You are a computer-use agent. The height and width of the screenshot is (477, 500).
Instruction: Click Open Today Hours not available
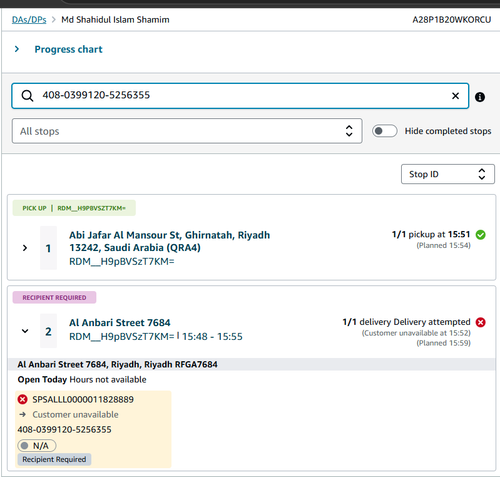82,380
